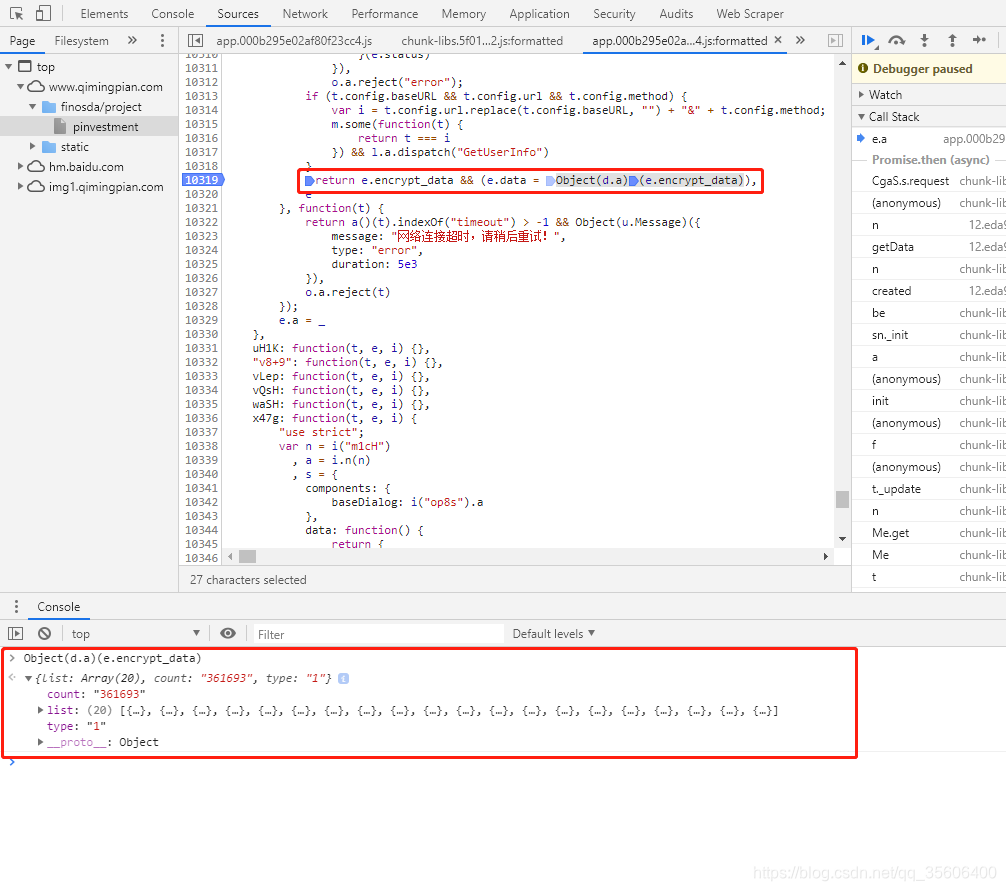This screenshot has height=891, width=1006.
Task: Collapse the console result object
Action: click(x=28, y=678)
